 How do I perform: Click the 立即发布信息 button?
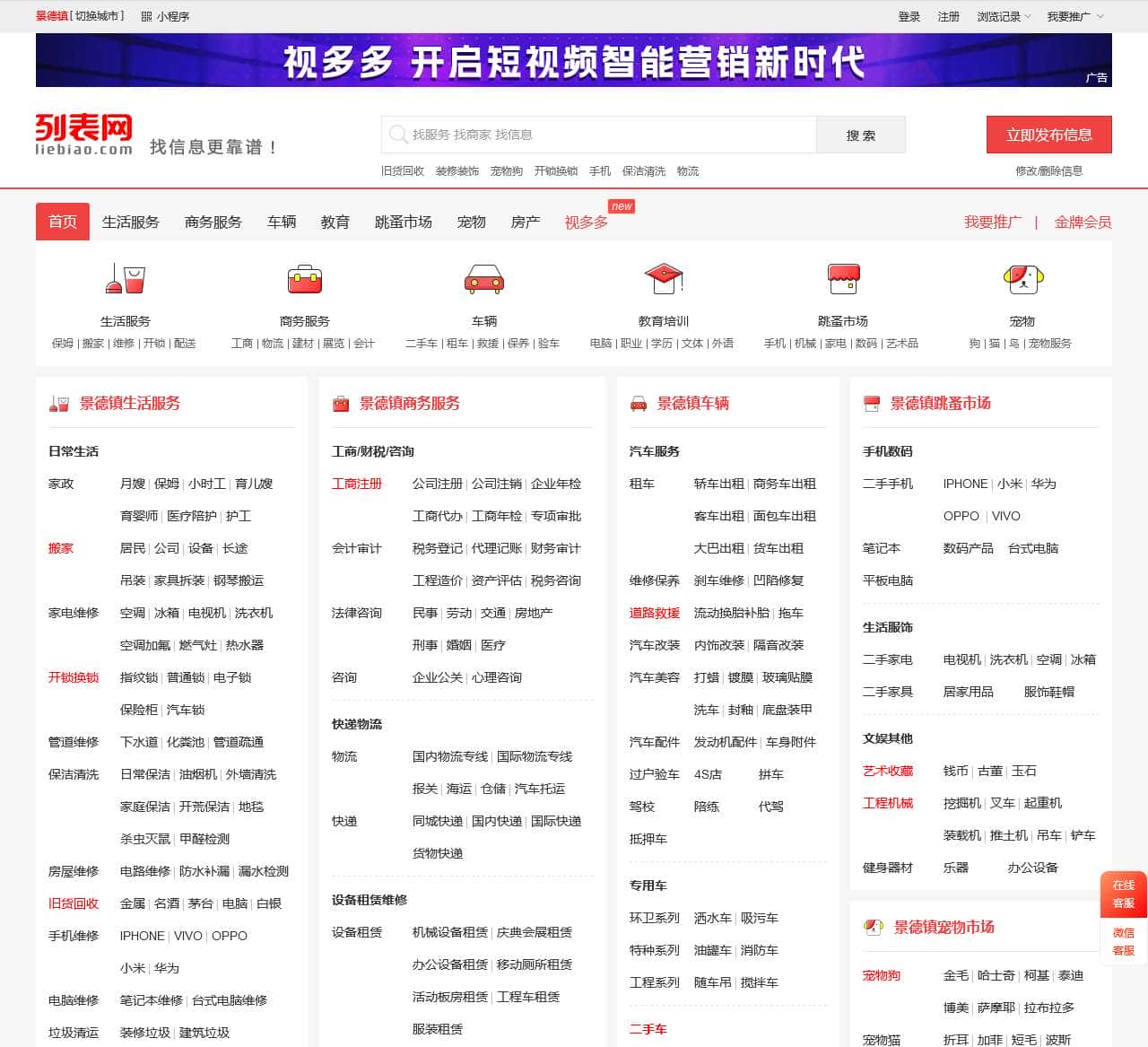pyautogui.click(x=1048, y=135)
